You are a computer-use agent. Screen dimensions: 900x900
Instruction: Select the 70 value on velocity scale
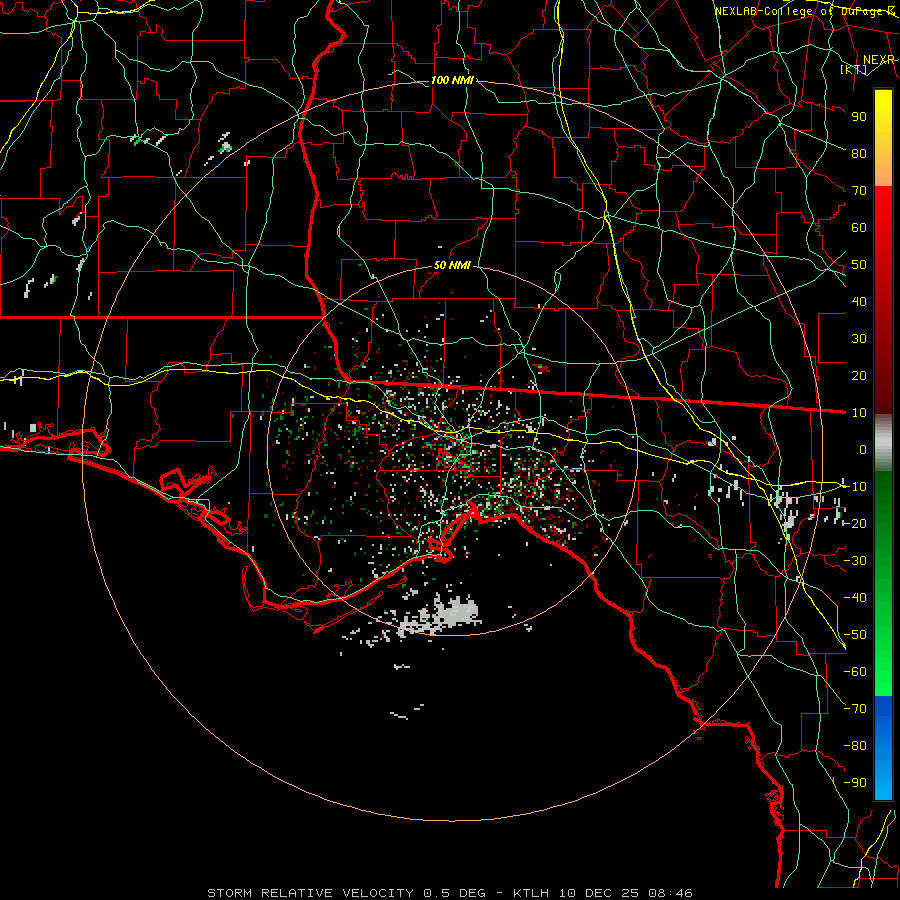click(859, 191)
